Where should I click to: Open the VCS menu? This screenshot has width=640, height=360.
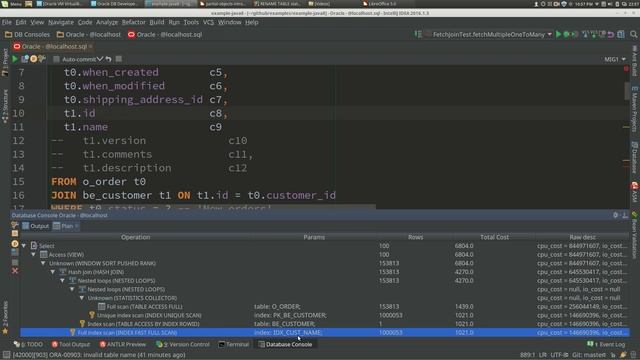click(x=208, y=22)
